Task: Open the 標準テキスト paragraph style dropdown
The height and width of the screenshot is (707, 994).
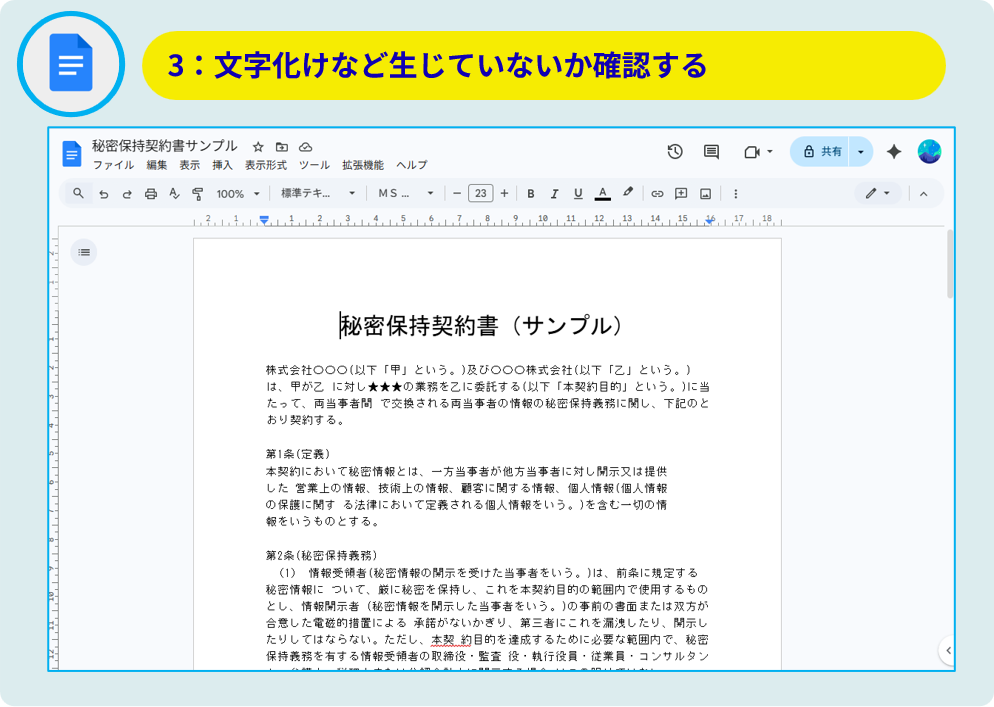Action: (318, 194)
